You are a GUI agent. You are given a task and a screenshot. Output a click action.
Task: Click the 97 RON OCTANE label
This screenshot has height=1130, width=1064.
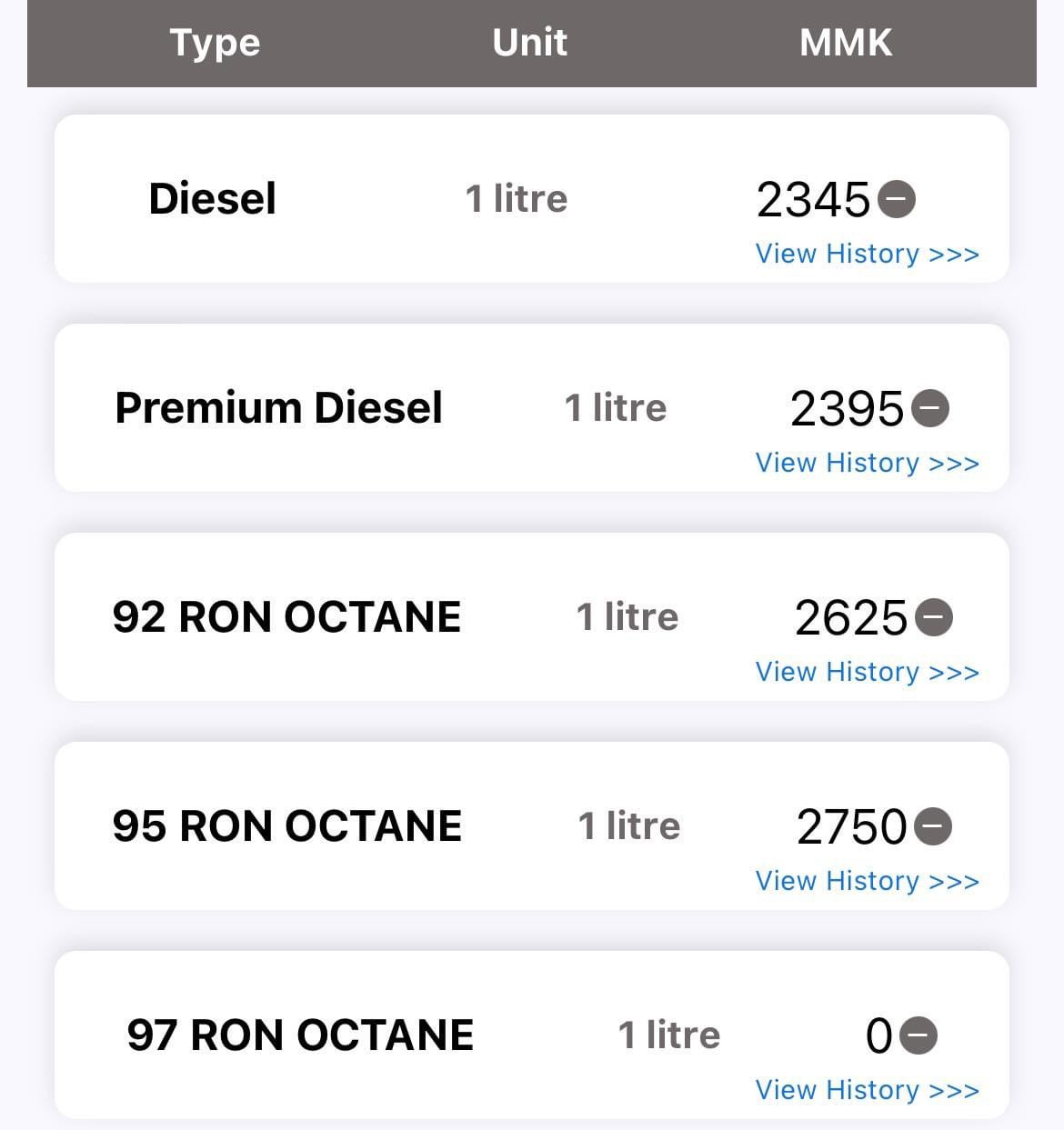click(x=300, y=1035)
